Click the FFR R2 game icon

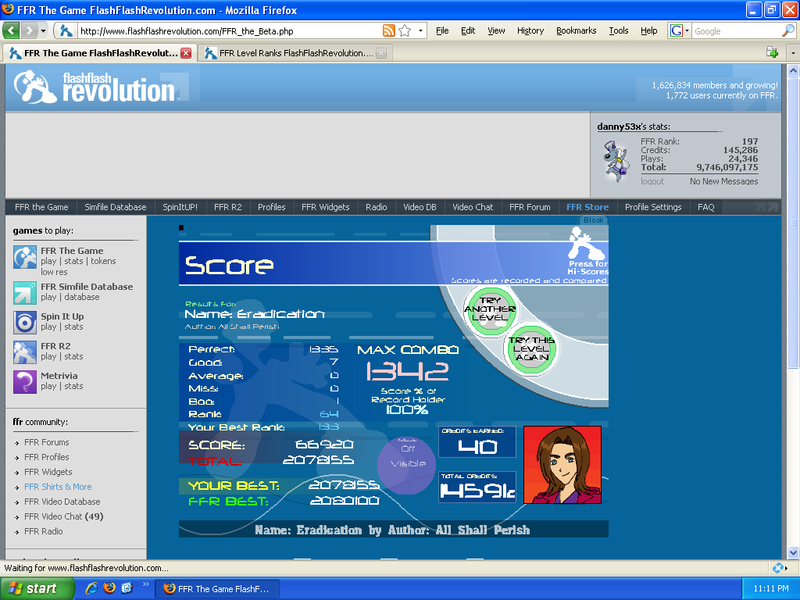click(25, 352)
